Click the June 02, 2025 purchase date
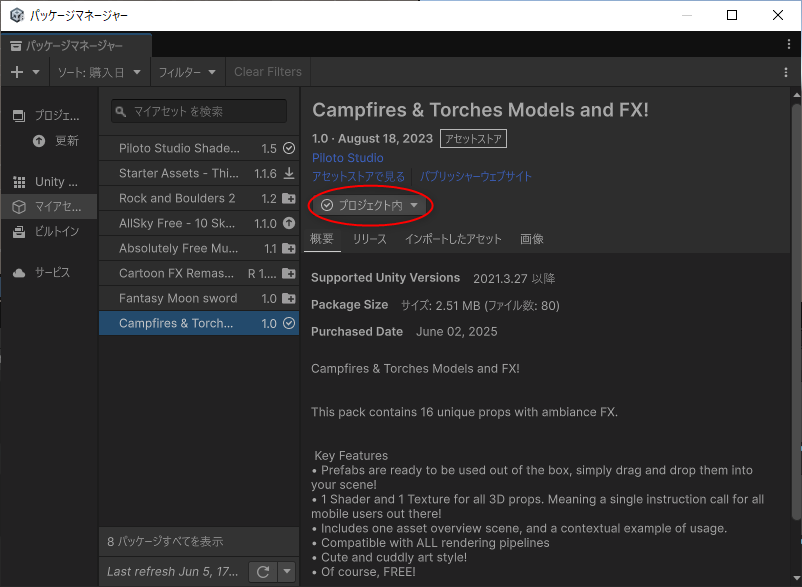This screenshot has width=802, height=587. pyautogui.click(x=456, y=332)
